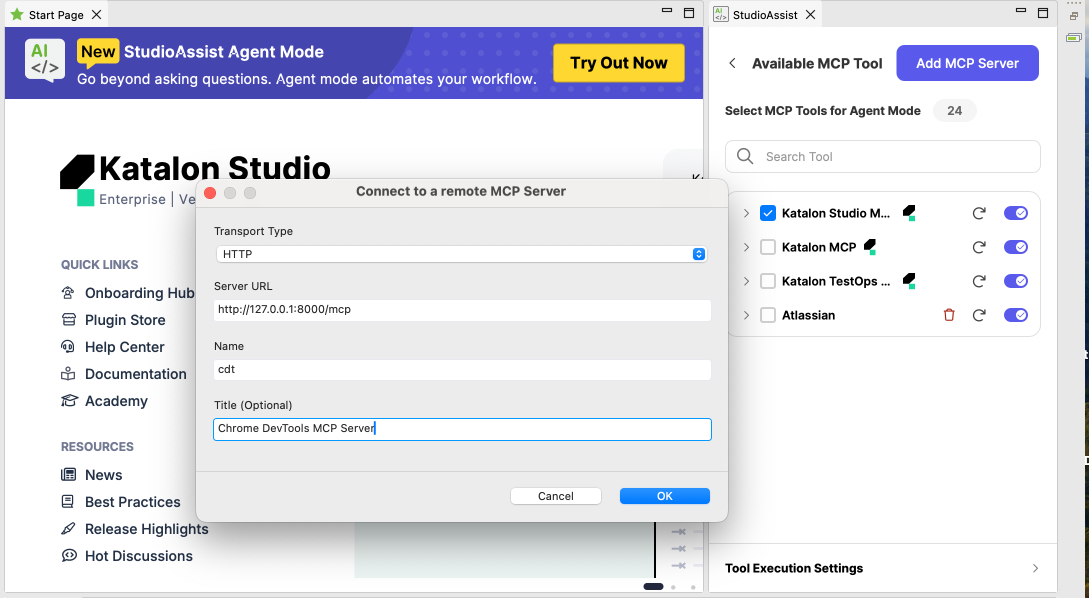This screenshot has width=1089, height=598.
Task: Click the Try Out Now banner button
Action: click(618, 62)
